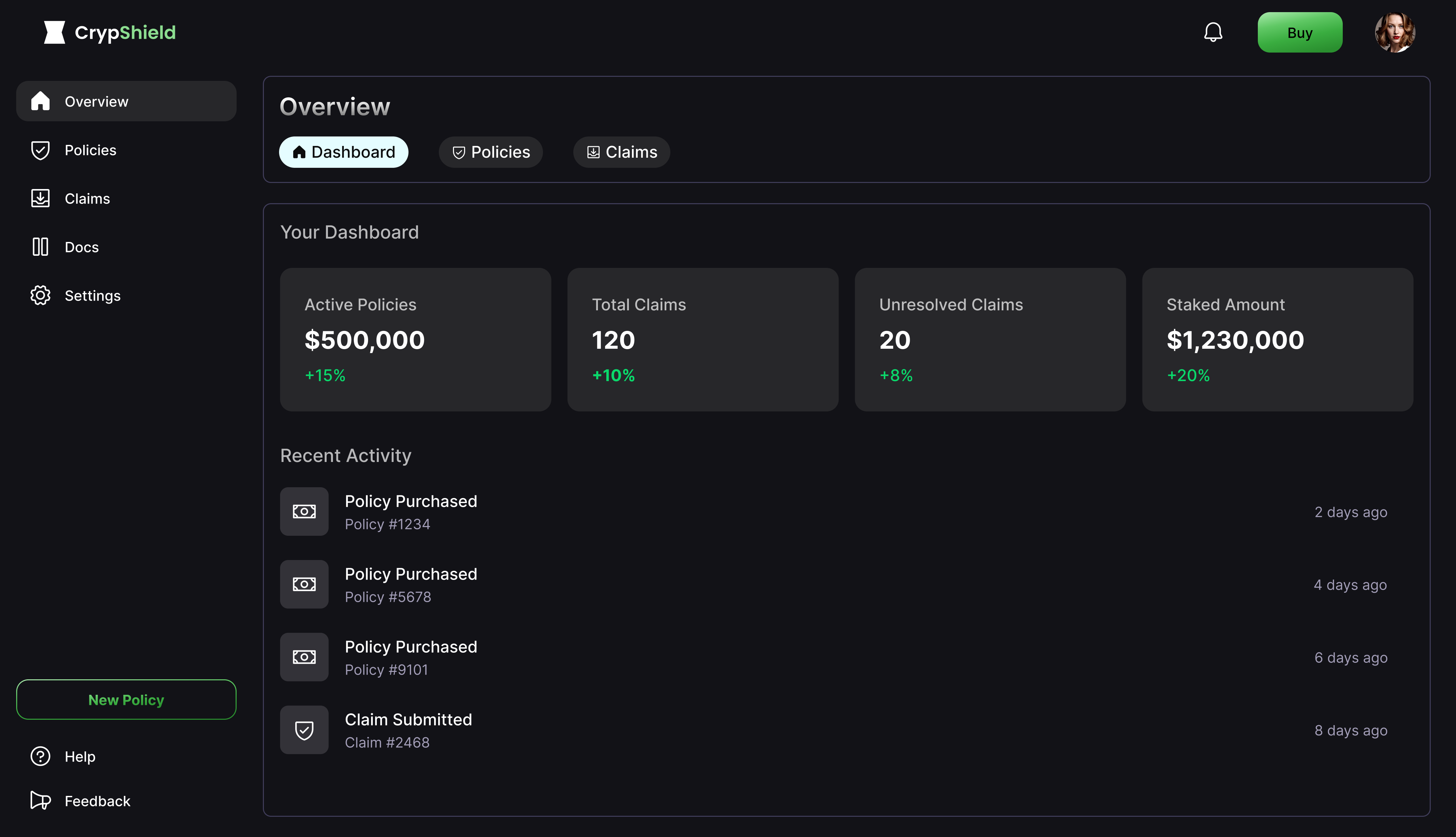Open Policy #5678 activity entry
The width and height of the screenshot is (1456, 837).
tap(411, 585)
